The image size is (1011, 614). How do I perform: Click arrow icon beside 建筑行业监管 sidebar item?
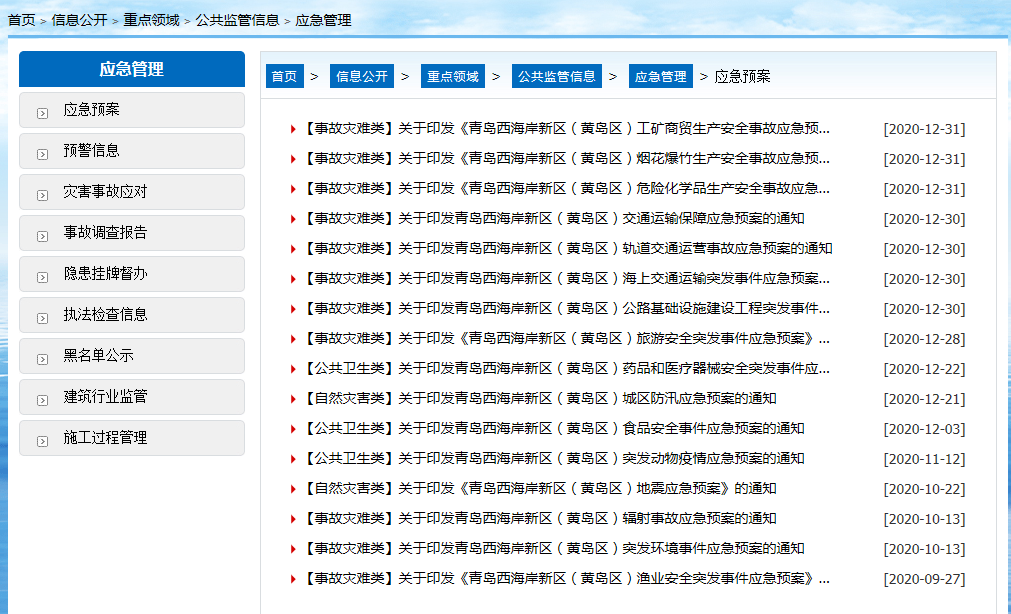coord(42,399)
